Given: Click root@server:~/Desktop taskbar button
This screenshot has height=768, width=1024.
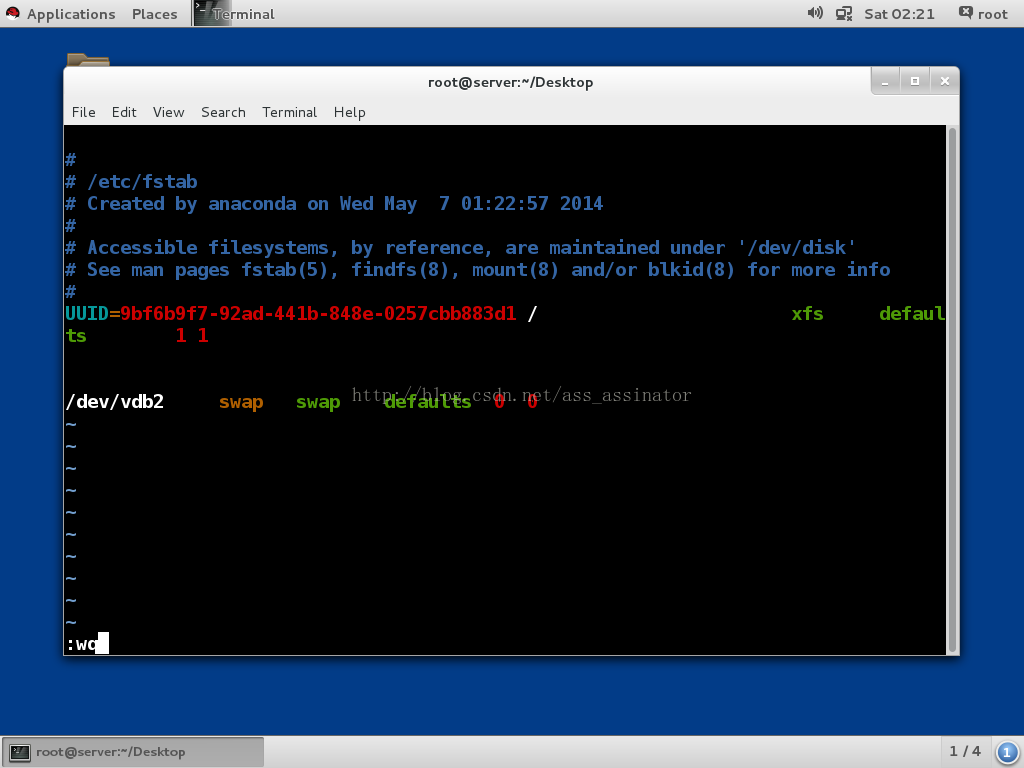Looking at the screenshot, I should tap(133, 752).
